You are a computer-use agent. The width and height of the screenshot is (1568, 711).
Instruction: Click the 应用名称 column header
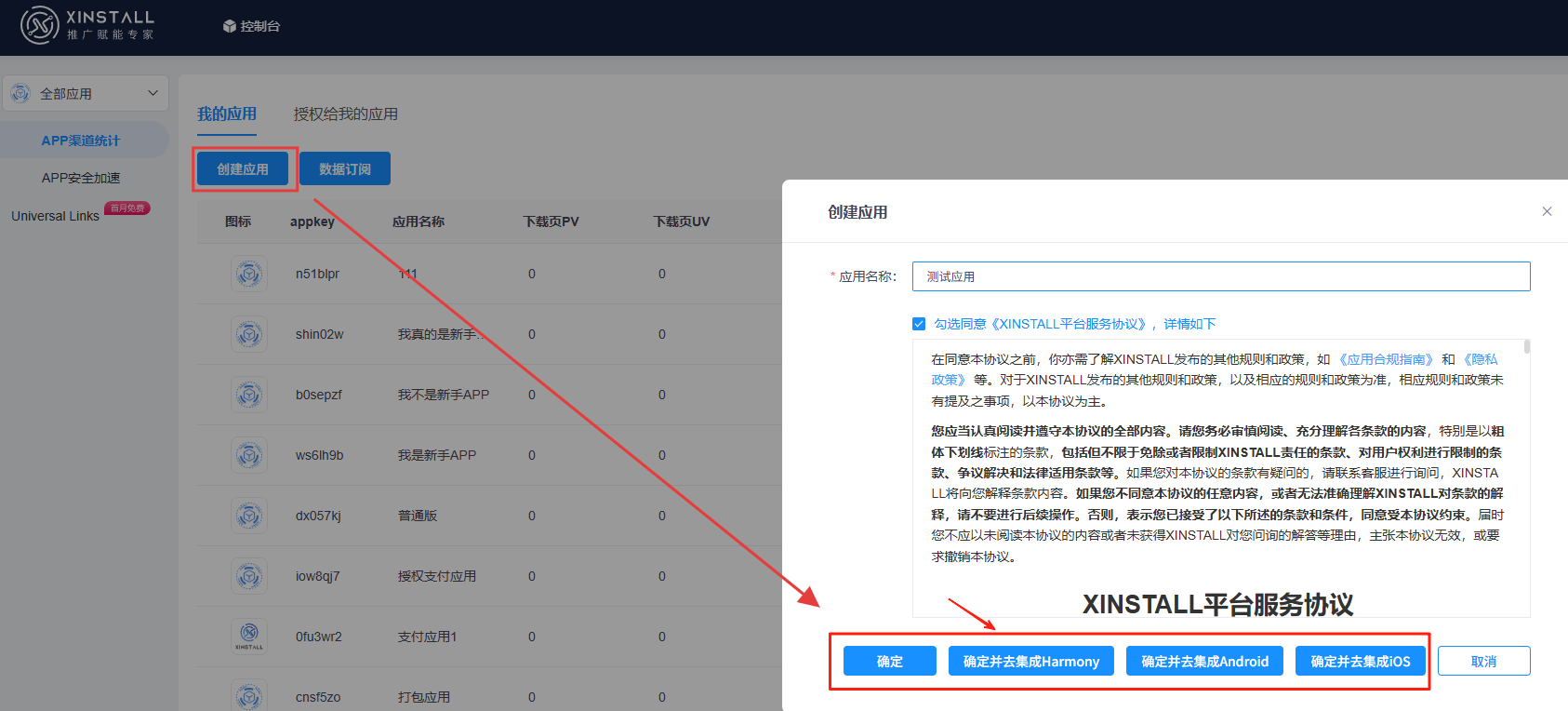[x=419, y=221]
